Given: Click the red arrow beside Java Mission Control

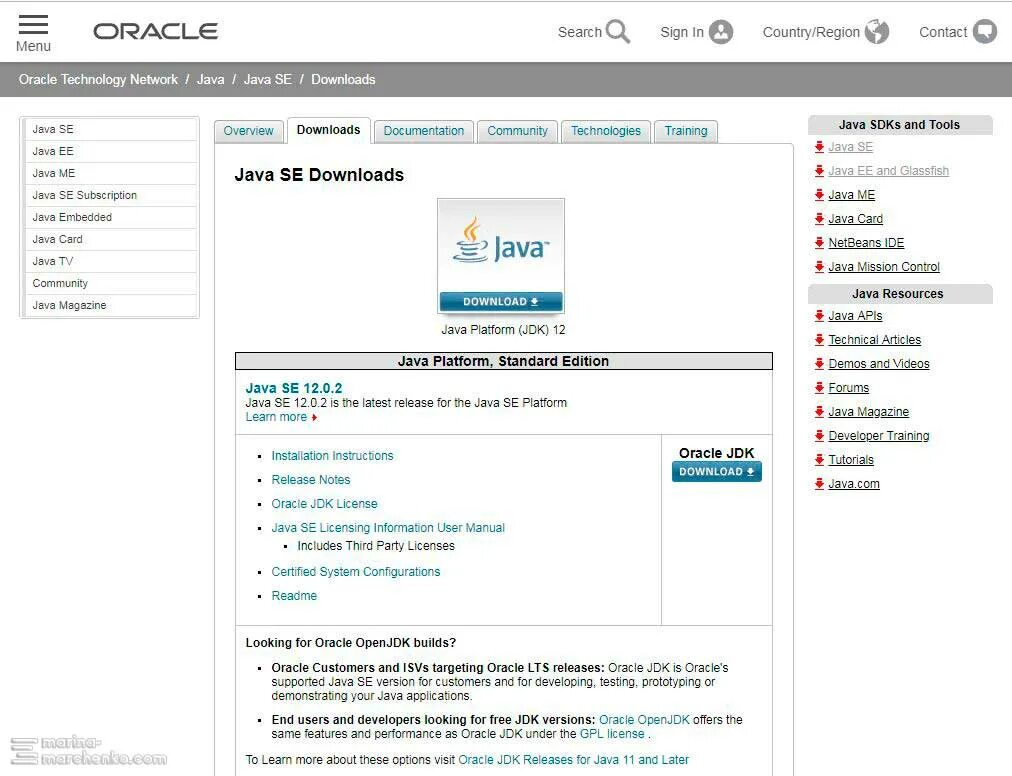Looking at the screenshot, I should (819, 266).
